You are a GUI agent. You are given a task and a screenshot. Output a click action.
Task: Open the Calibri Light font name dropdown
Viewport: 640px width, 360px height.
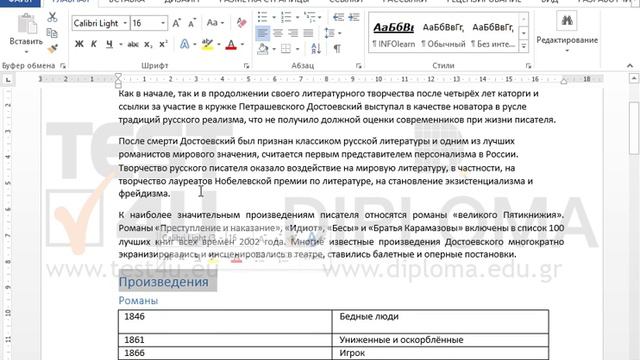coord(125,23)
